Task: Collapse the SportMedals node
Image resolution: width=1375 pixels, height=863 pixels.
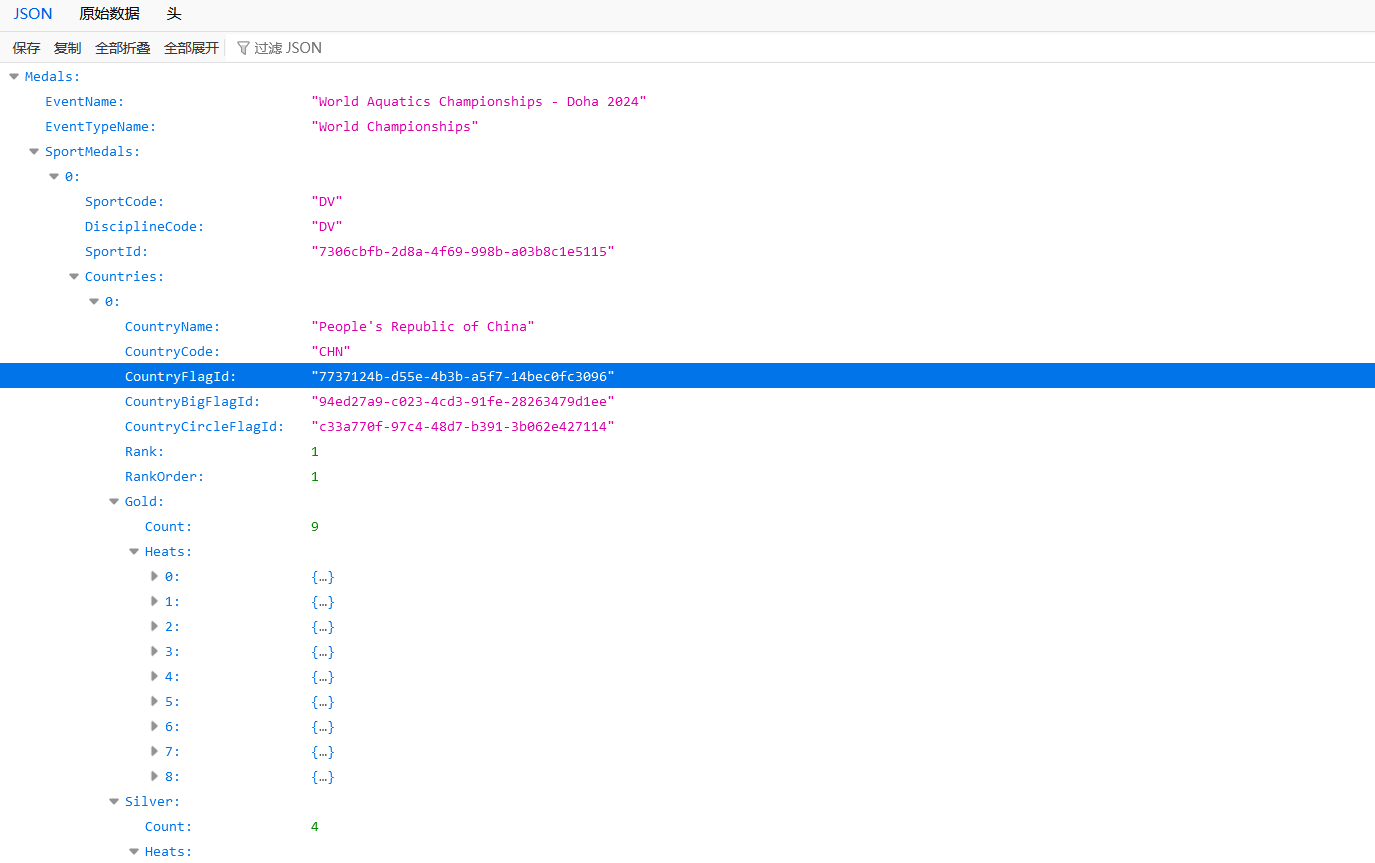Action: [x=34, y=151]
